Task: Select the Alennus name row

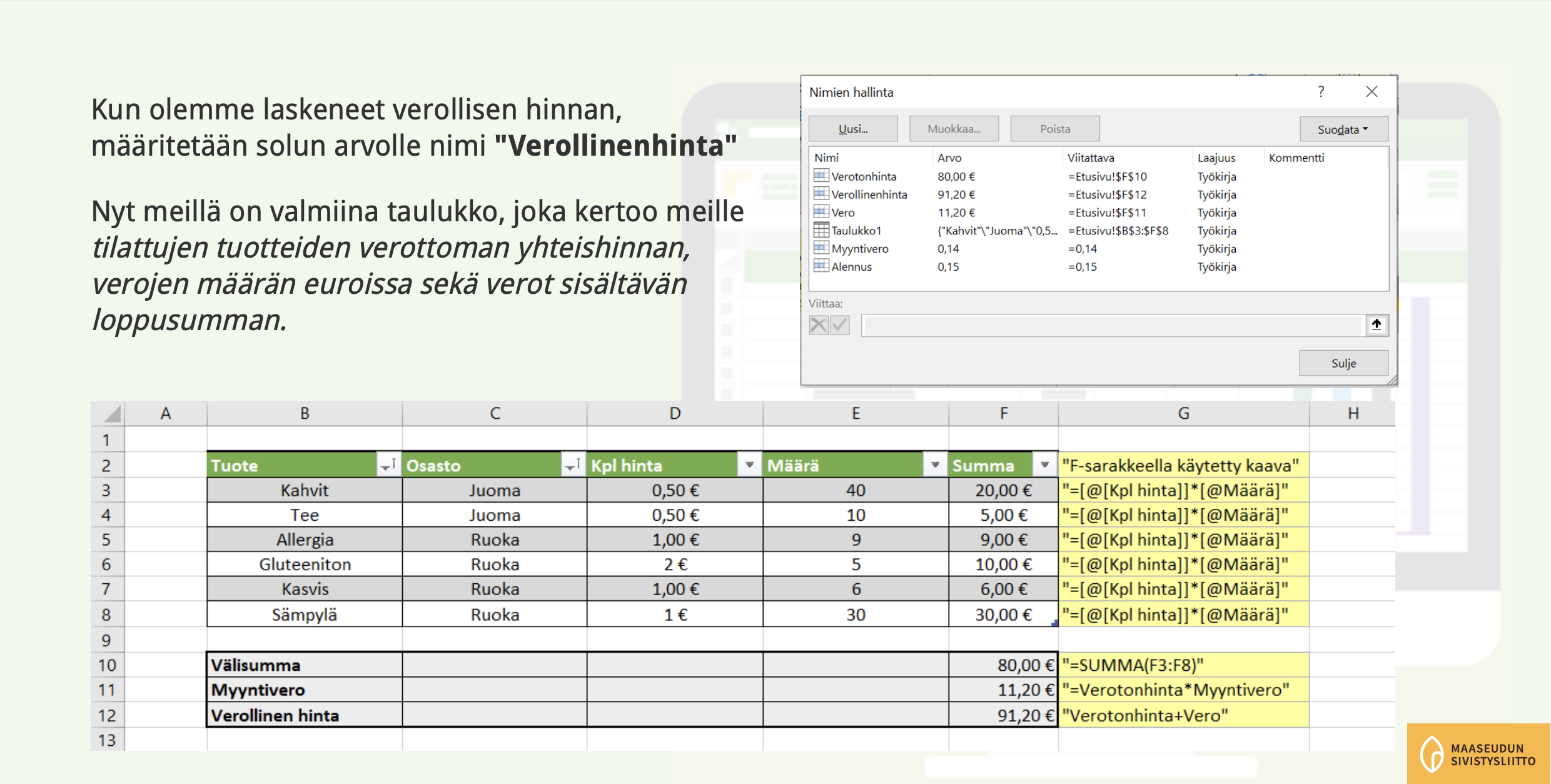Action: click(1098, 267)
